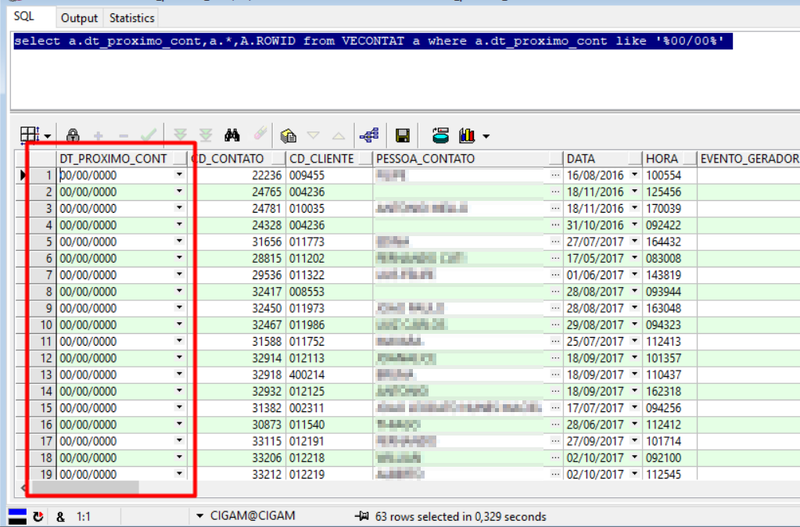Open date dropdown for row 5 DT_PROXIMO_CONT
The width and height of the screenshot is (800, 527).
[x=179, y=241]
